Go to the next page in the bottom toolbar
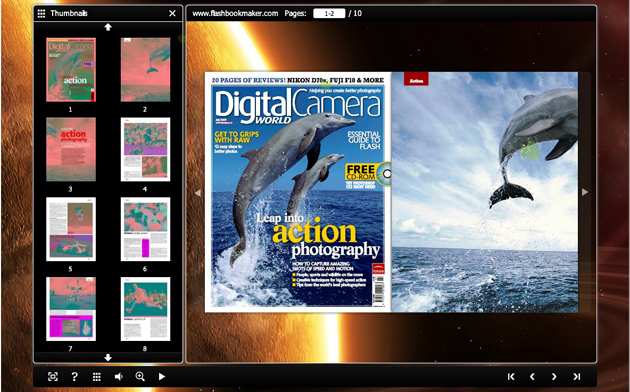 point(554,376)
